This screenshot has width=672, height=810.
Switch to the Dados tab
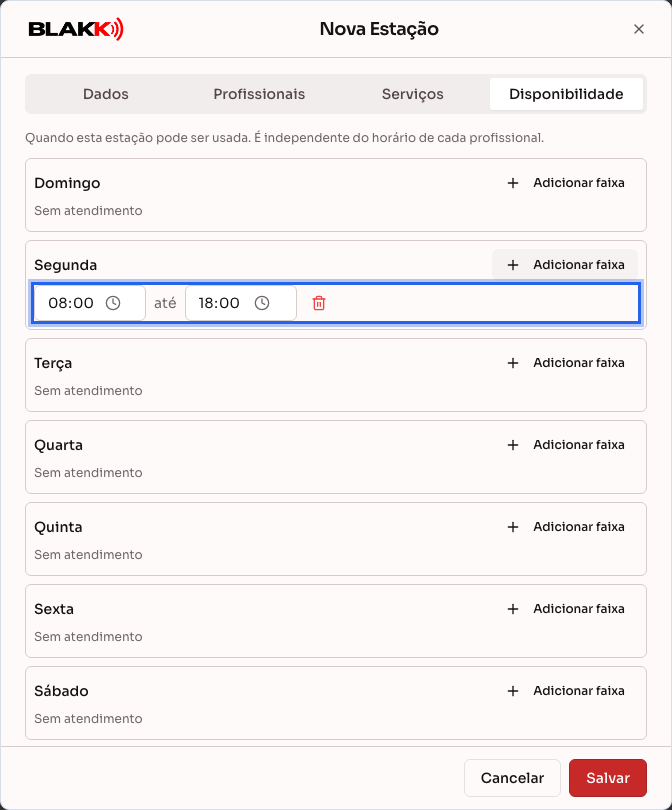[x=105, y=94]
